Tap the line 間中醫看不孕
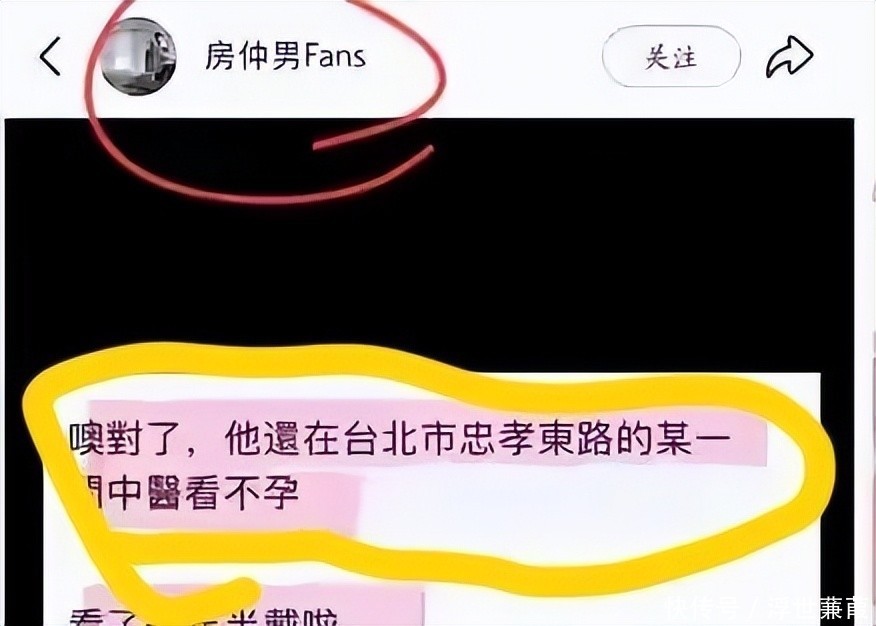Screen dimensions: 876x626 click(187, 492)
